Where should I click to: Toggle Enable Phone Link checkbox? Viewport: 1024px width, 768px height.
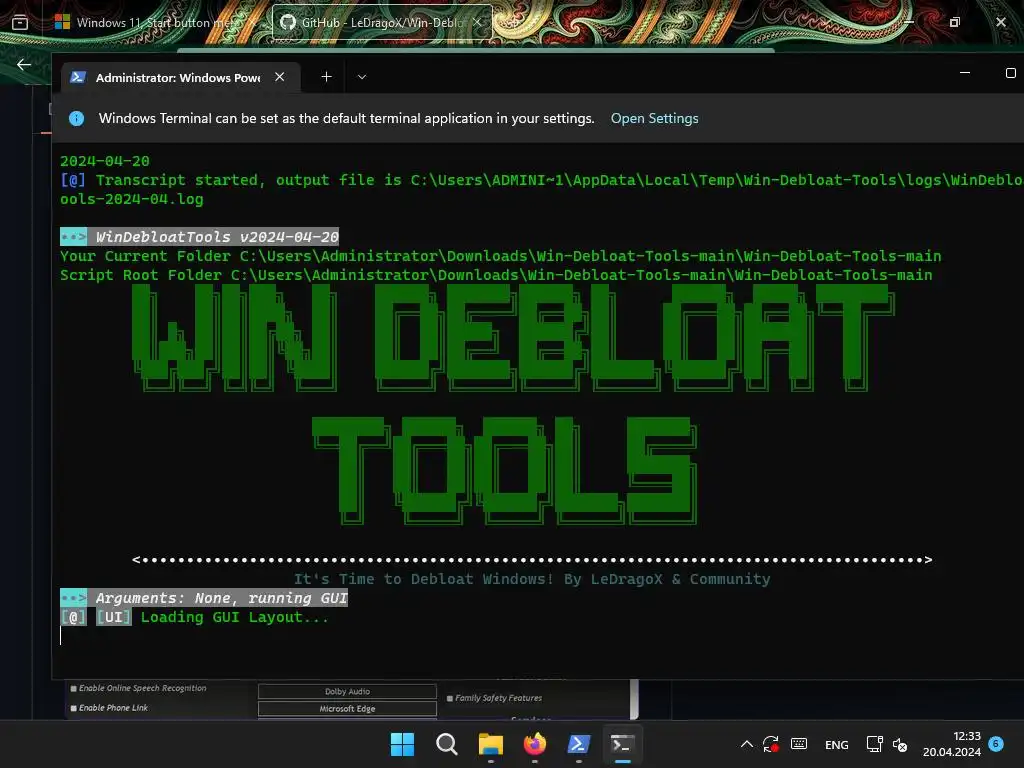pyautogui.click(x=74, y=708)
